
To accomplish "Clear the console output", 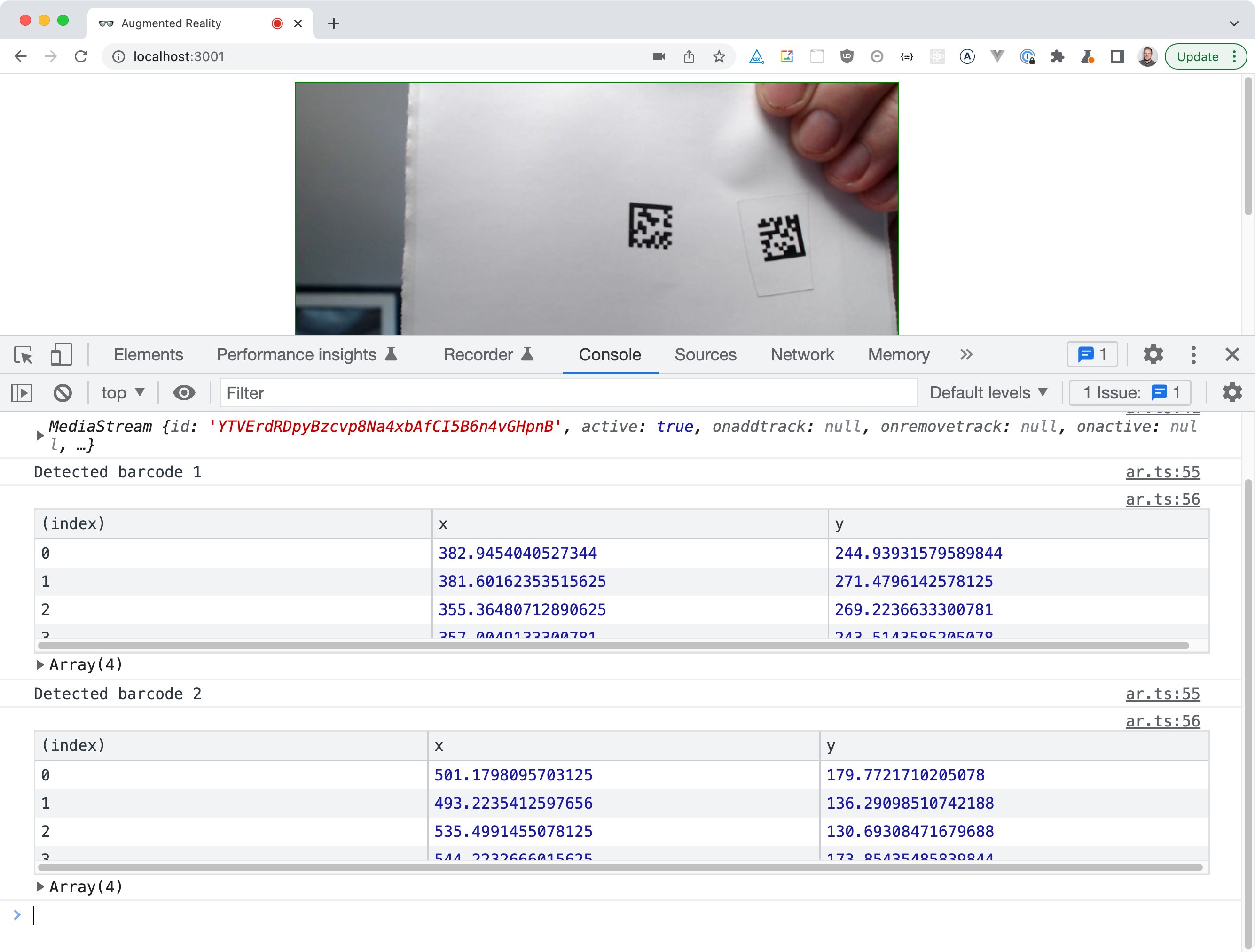I will coord(63,392).
